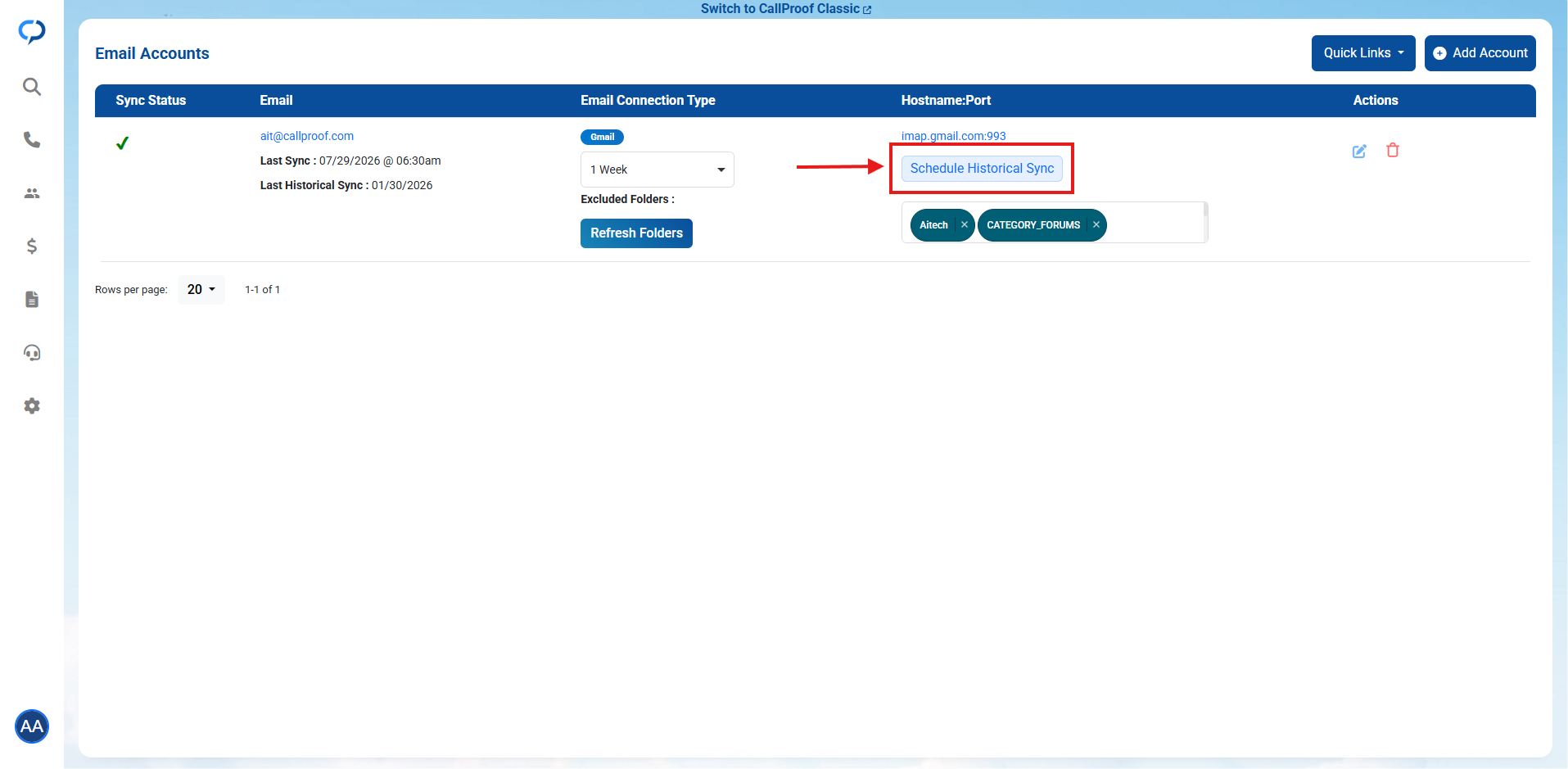
Task: Switch to CallProof Classic link
Action: tap(786, 9)
